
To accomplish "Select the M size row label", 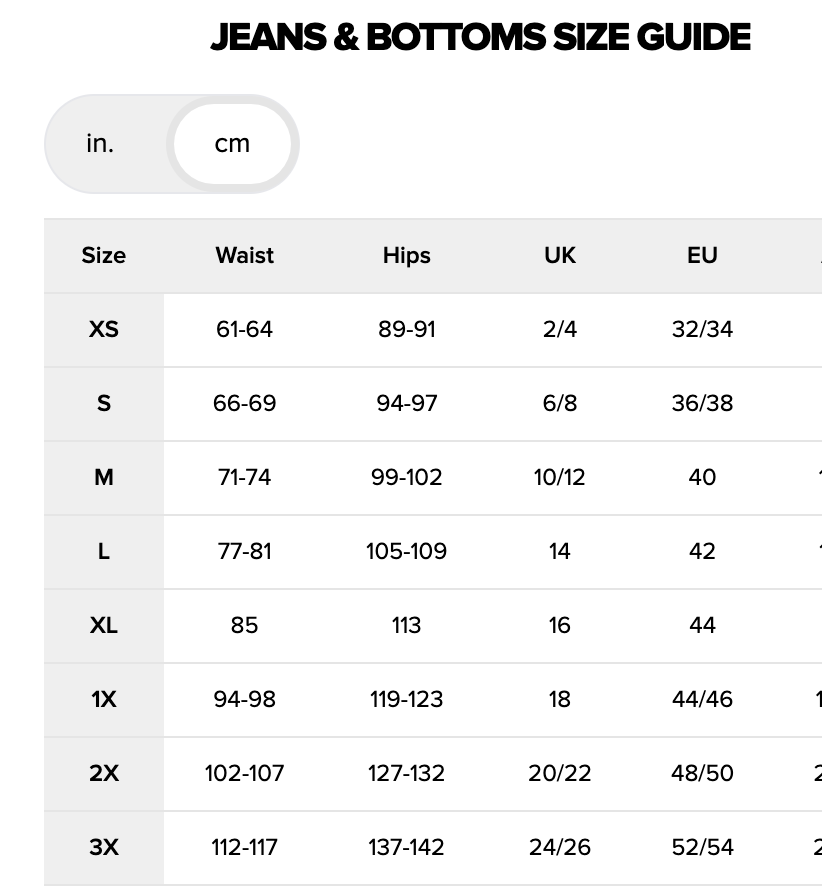I will click(x=104, y=477).
